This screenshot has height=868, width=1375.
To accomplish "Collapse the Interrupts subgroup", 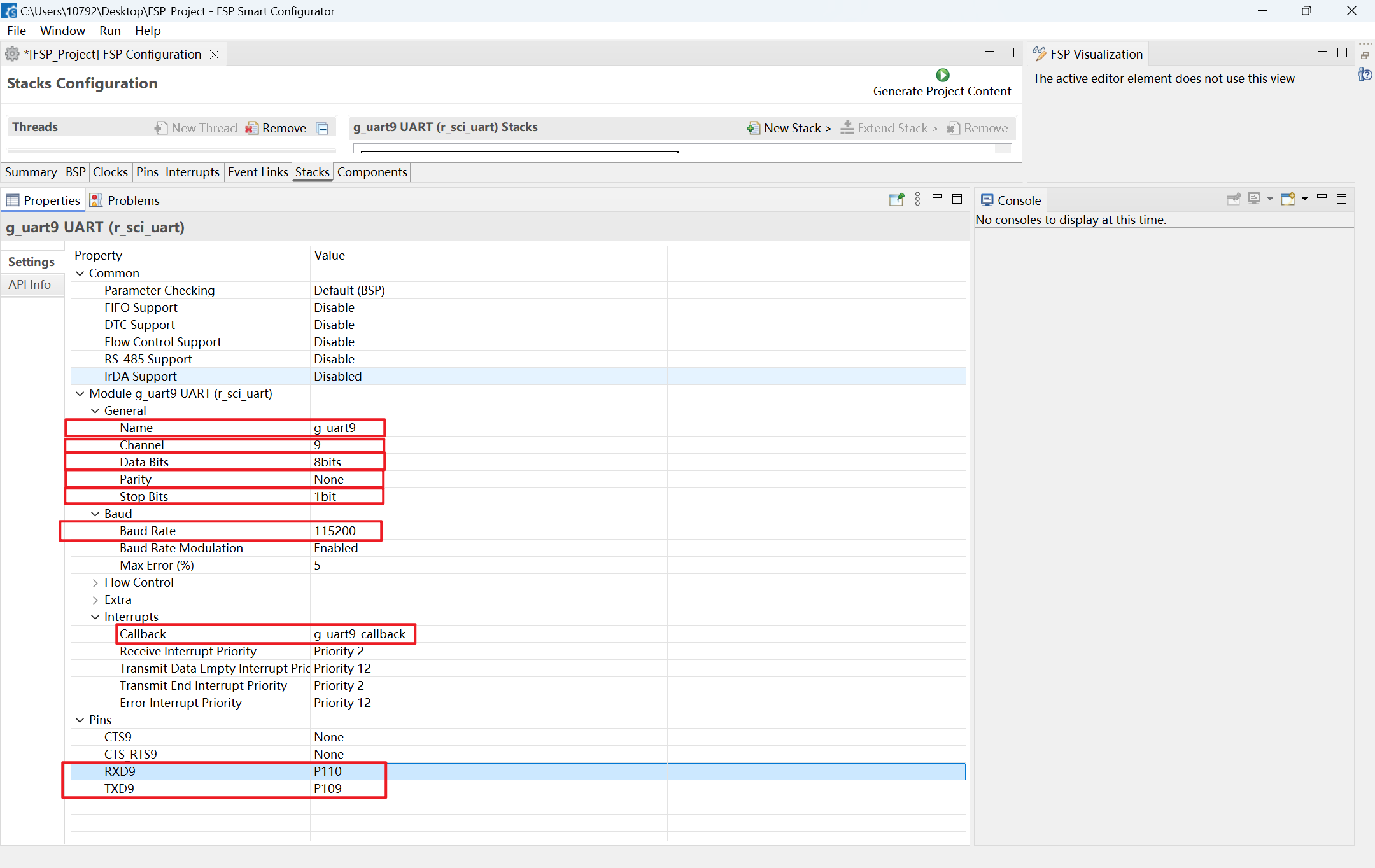I will [95, 617].
